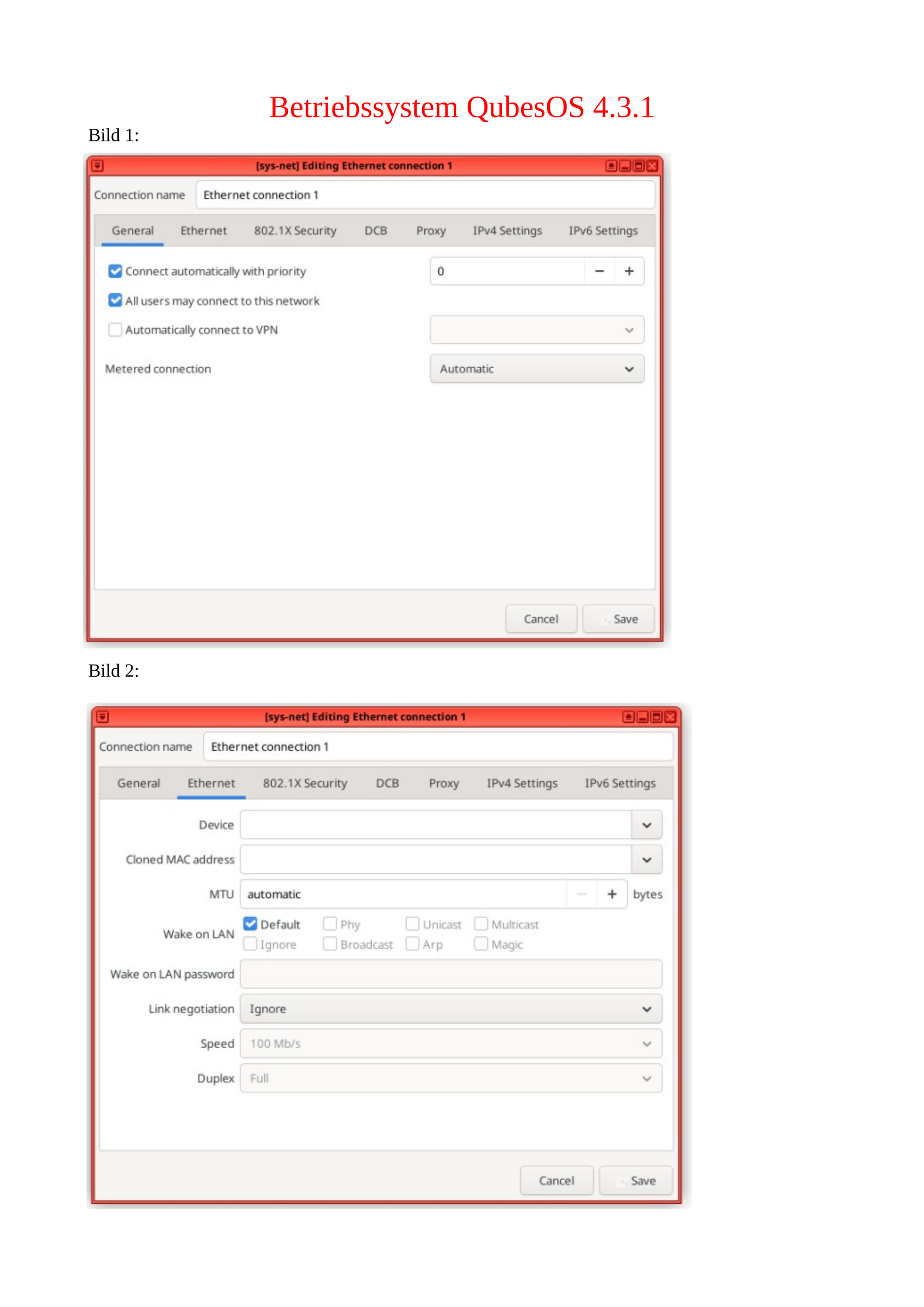Viewport: 924px width, 1307px height.
Task: Open the Metered connection Automatic dropdown
Action: (537, 369)
